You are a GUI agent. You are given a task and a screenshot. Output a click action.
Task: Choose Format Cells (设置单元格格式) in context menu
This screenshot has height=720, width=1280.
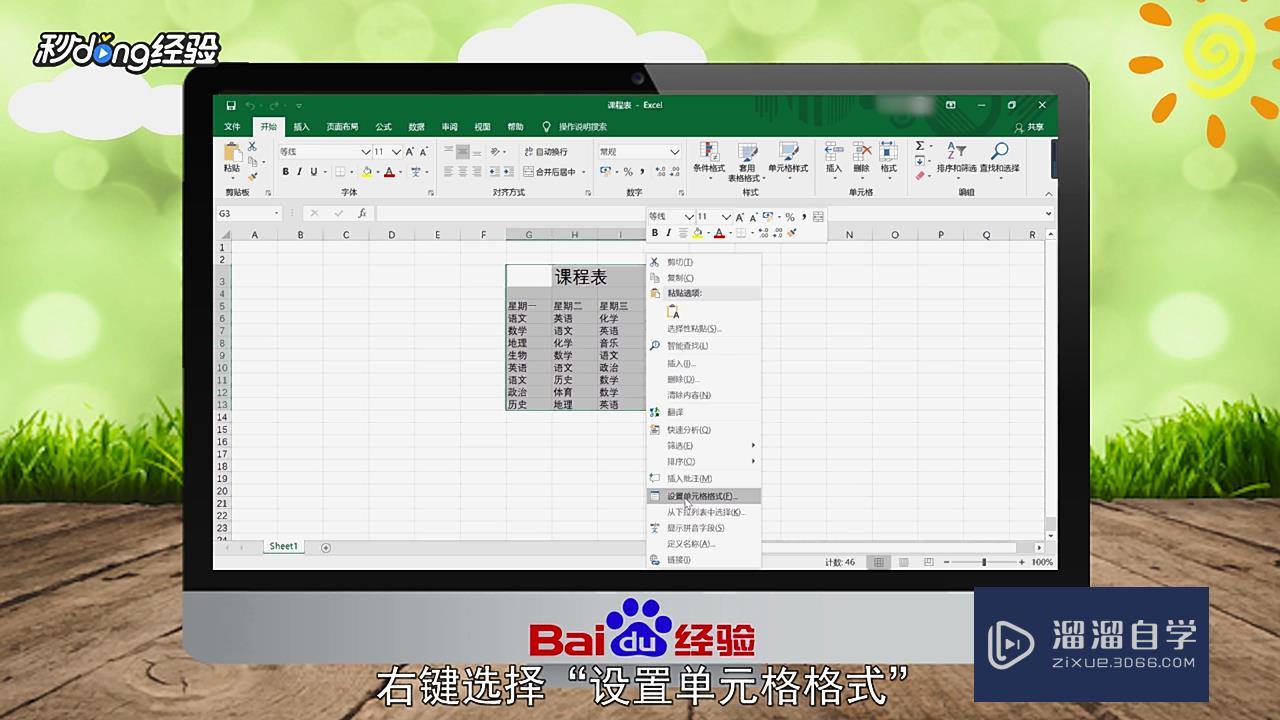click(x=704, y=496)
